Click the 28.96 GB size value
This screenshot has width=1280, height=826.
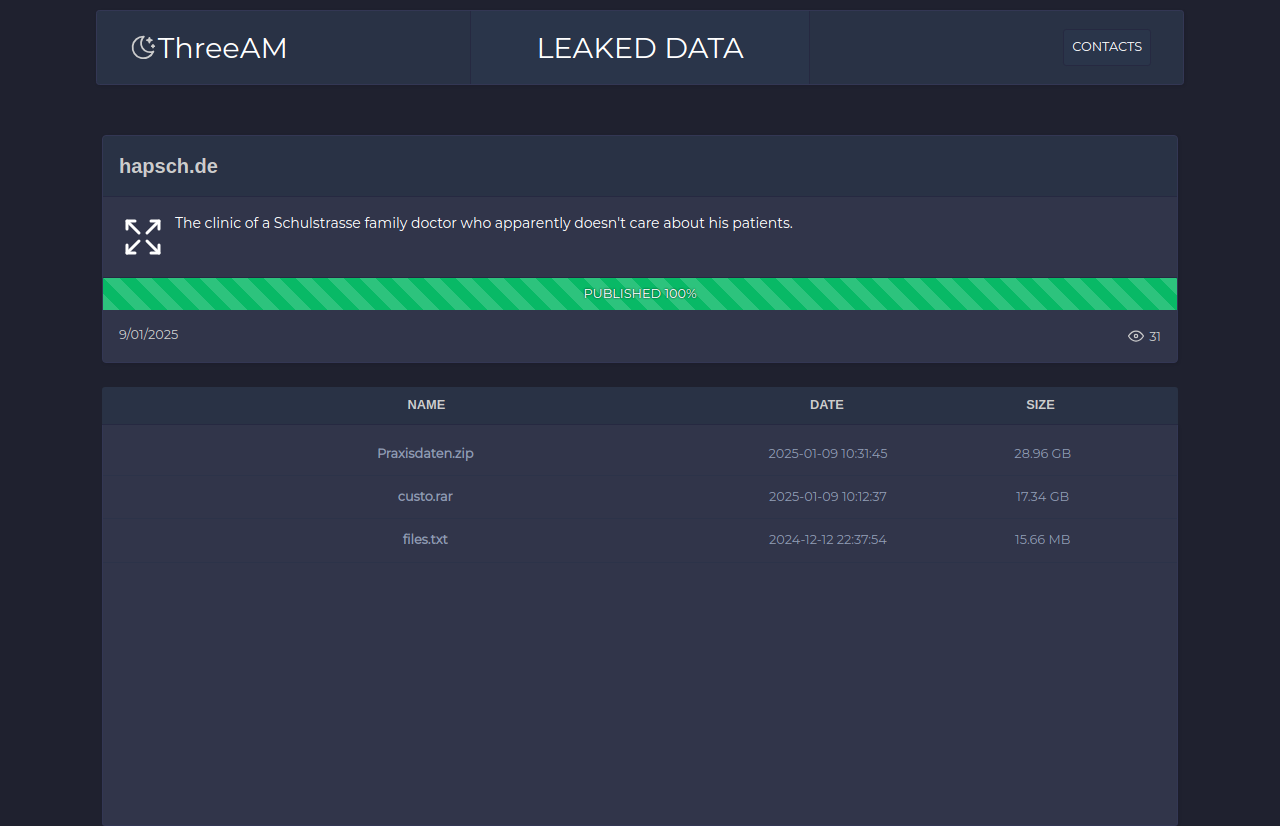point(1042,453)
